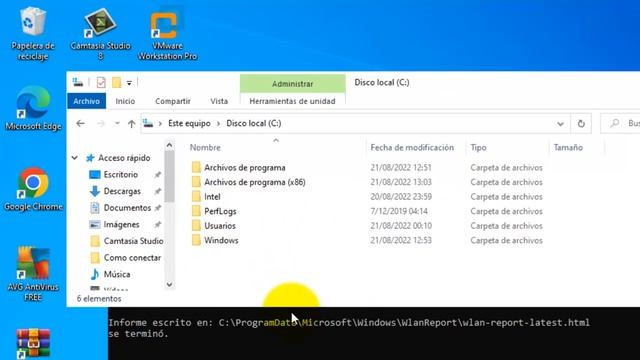Select the Intel folder row
This screenshot has height=360, width=640.
coord(212,197)
